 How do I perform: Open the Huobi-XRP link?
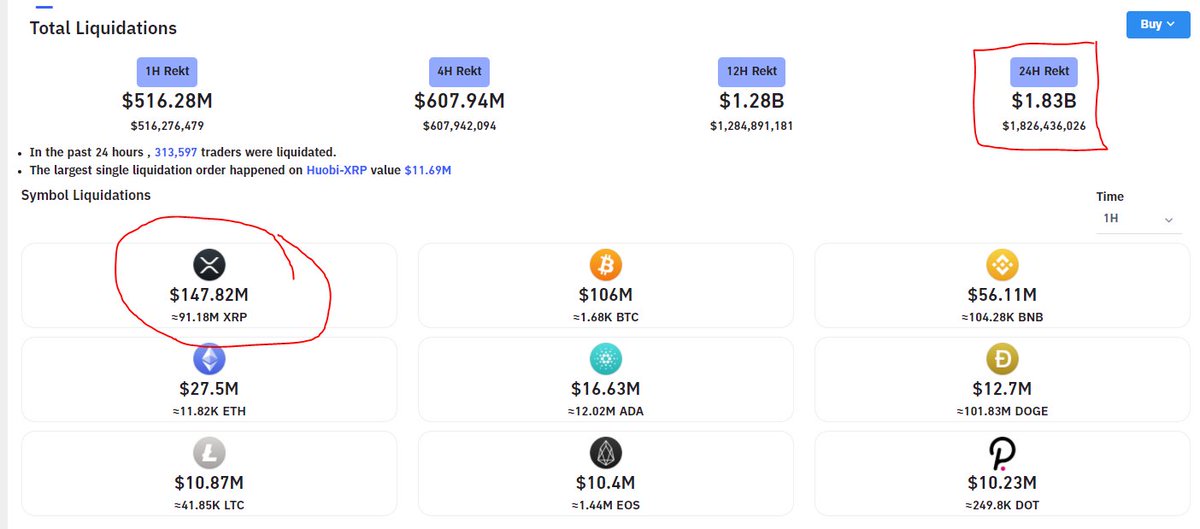338,171
